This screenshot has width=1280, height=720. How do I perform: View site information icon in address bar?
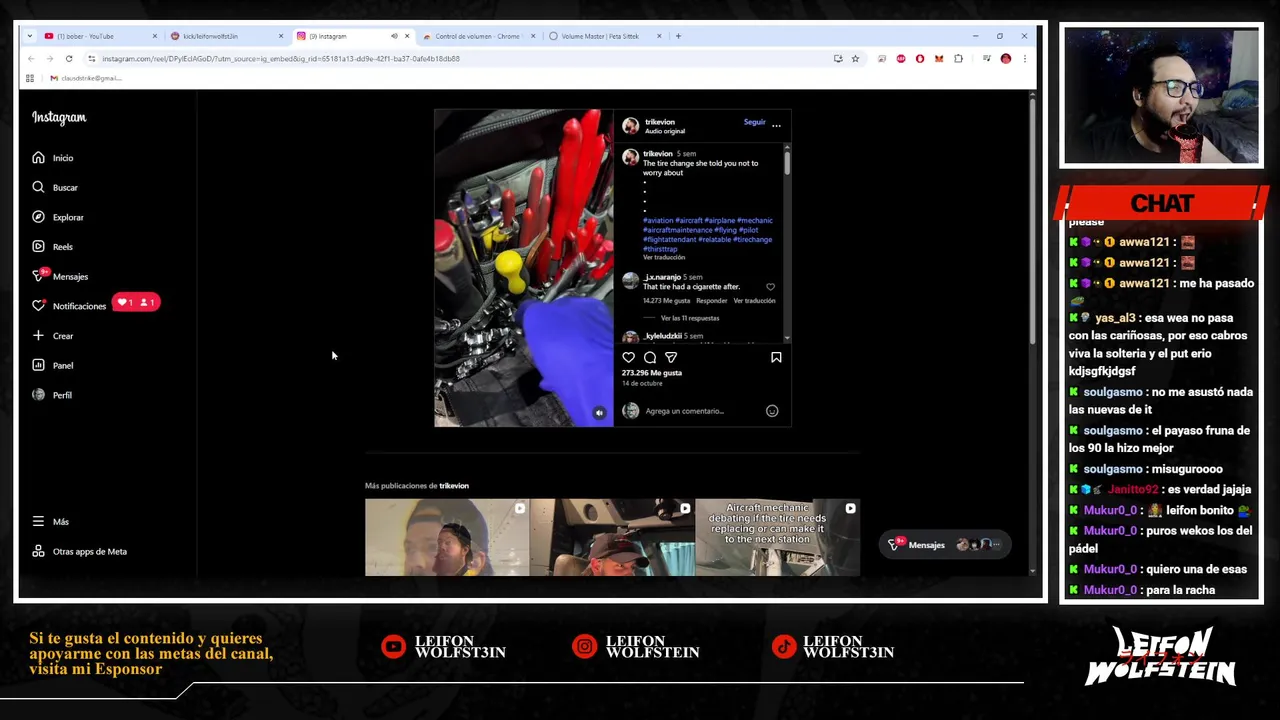(x=92, y=59)
